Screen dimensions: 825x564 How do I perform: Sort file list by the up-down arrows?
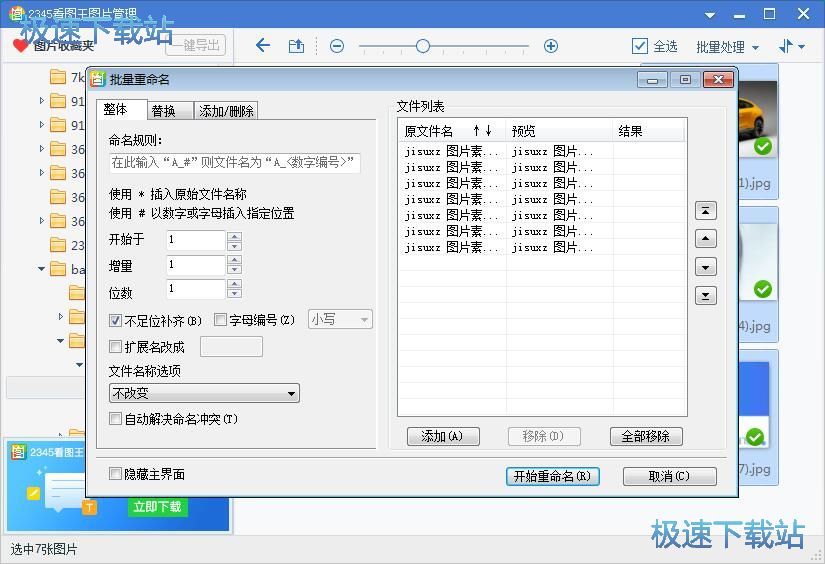tap(482, 130)
